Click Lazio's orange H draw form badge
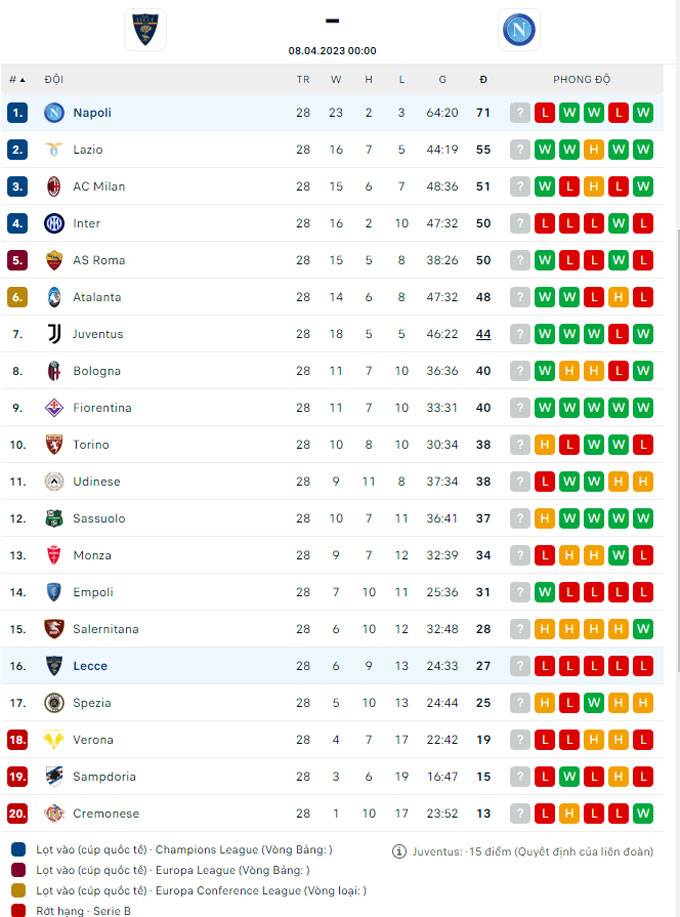This screenshot has height=917, width=680. pos(594,150)
